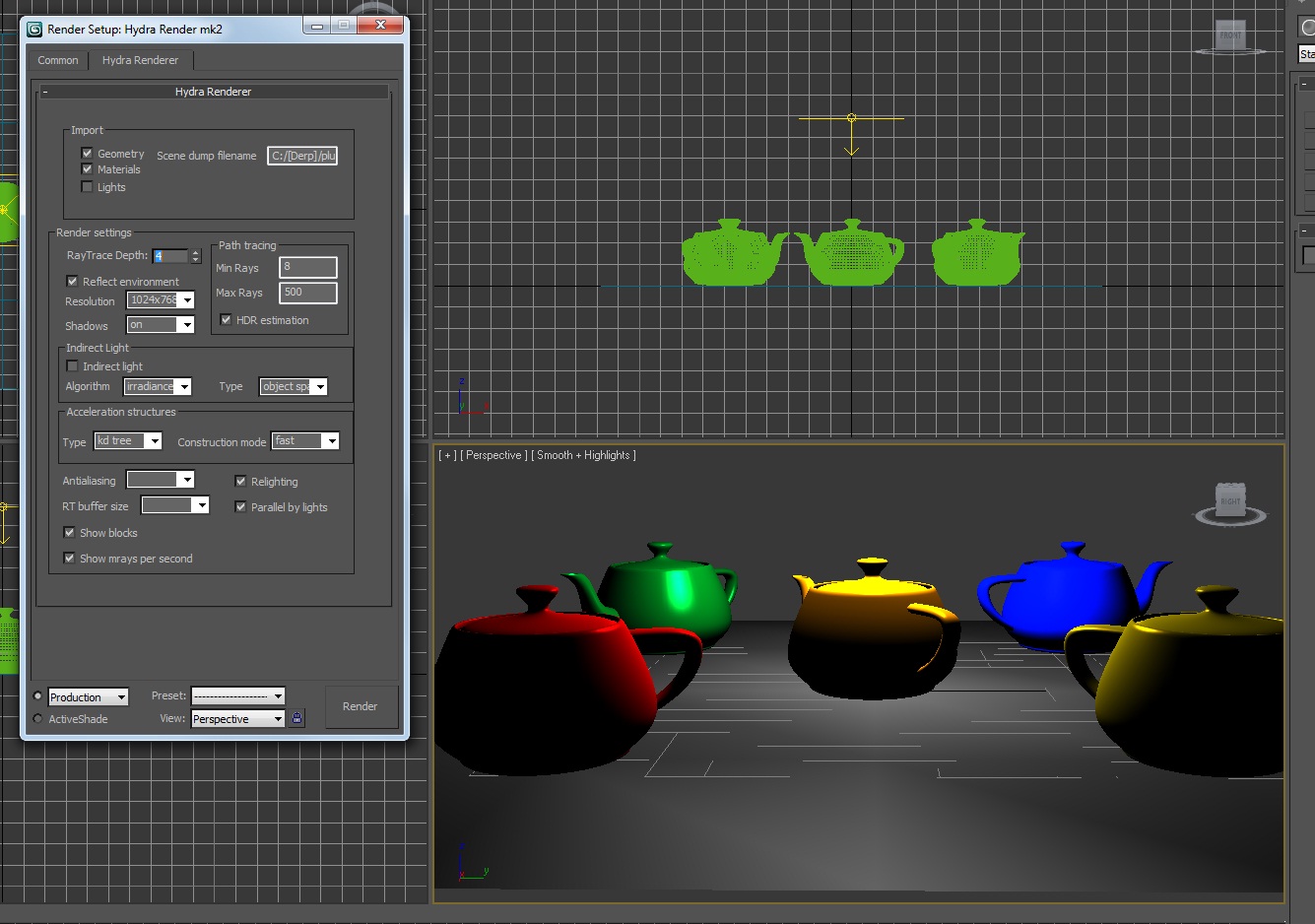
Task: Select the ActiveShade radio button
Action: click(x=38, y=719)
